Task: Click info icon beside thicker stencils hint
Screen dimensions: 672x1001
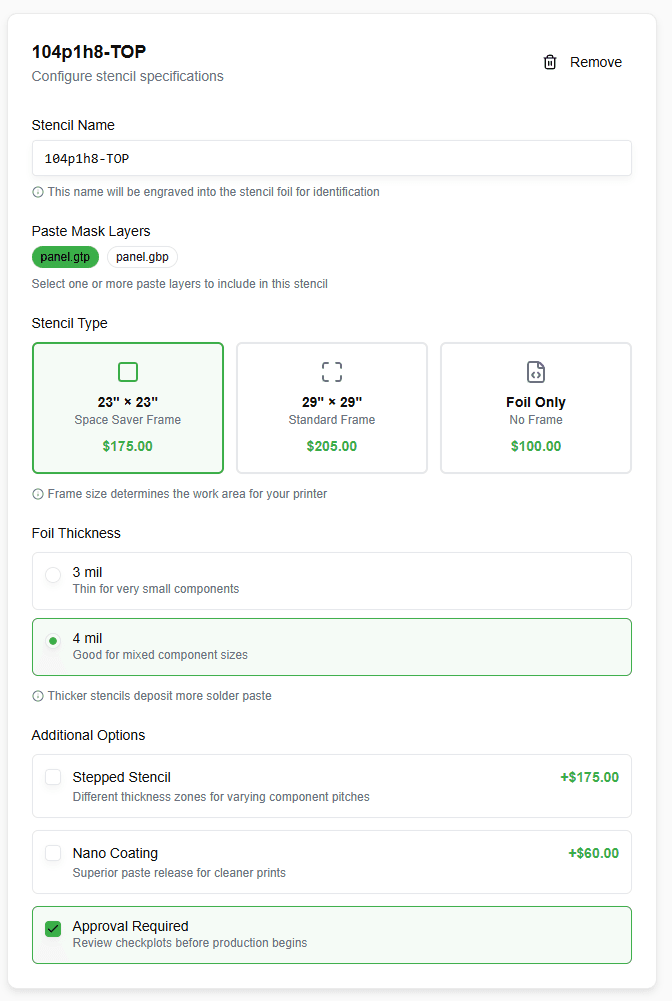Action: pyautogui.click(x=38, y=696)
